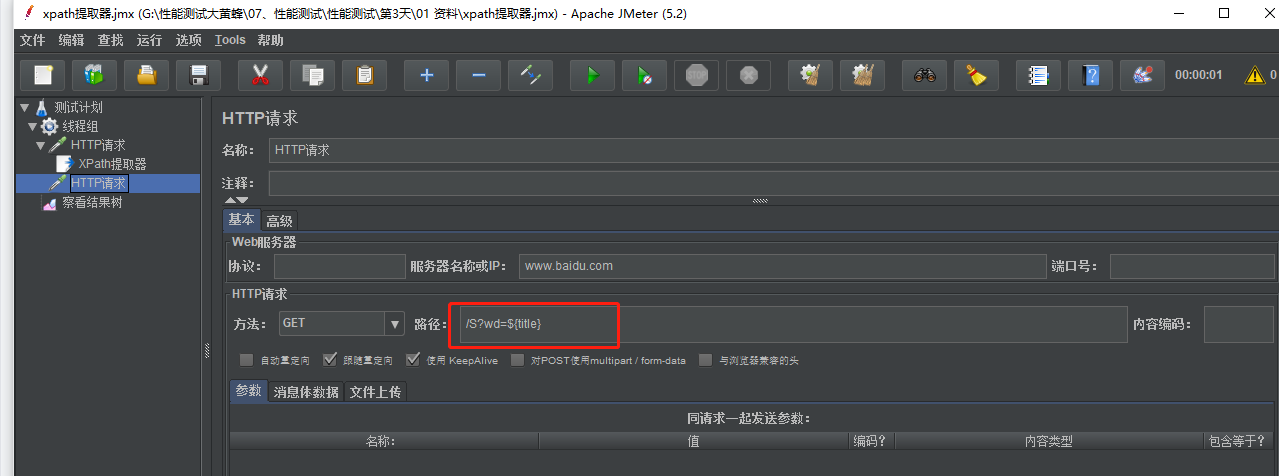The width and height of the screenshot is (1279, 476).
Task: Expand all tree nodes with plus icon
Action: (x=426, y=75)
